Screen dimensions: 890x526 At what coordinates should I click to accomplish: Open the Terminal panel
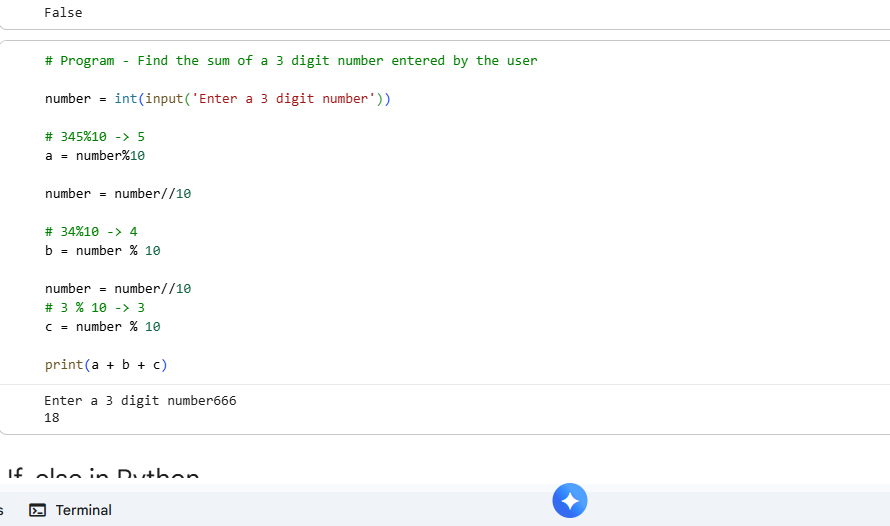[x=70, y=510]
